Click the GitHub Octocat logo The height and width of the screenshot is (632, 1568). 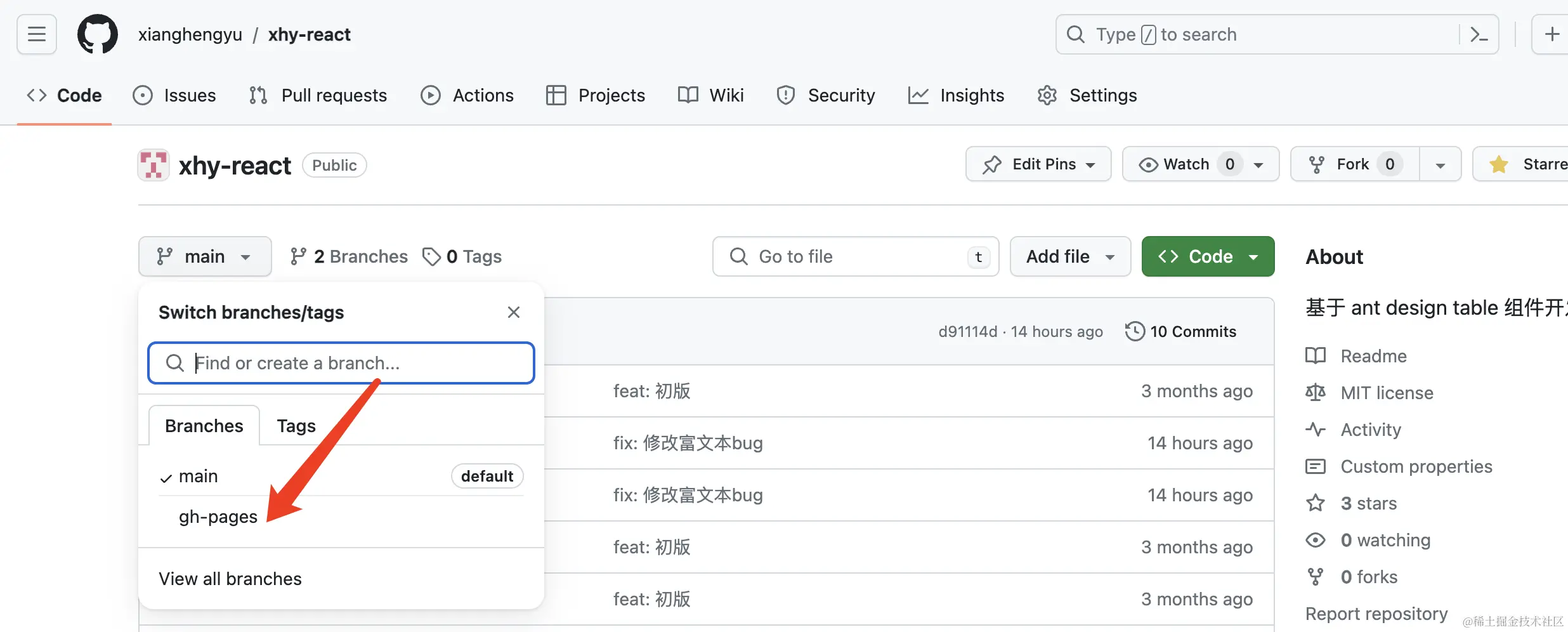(97, 34)
